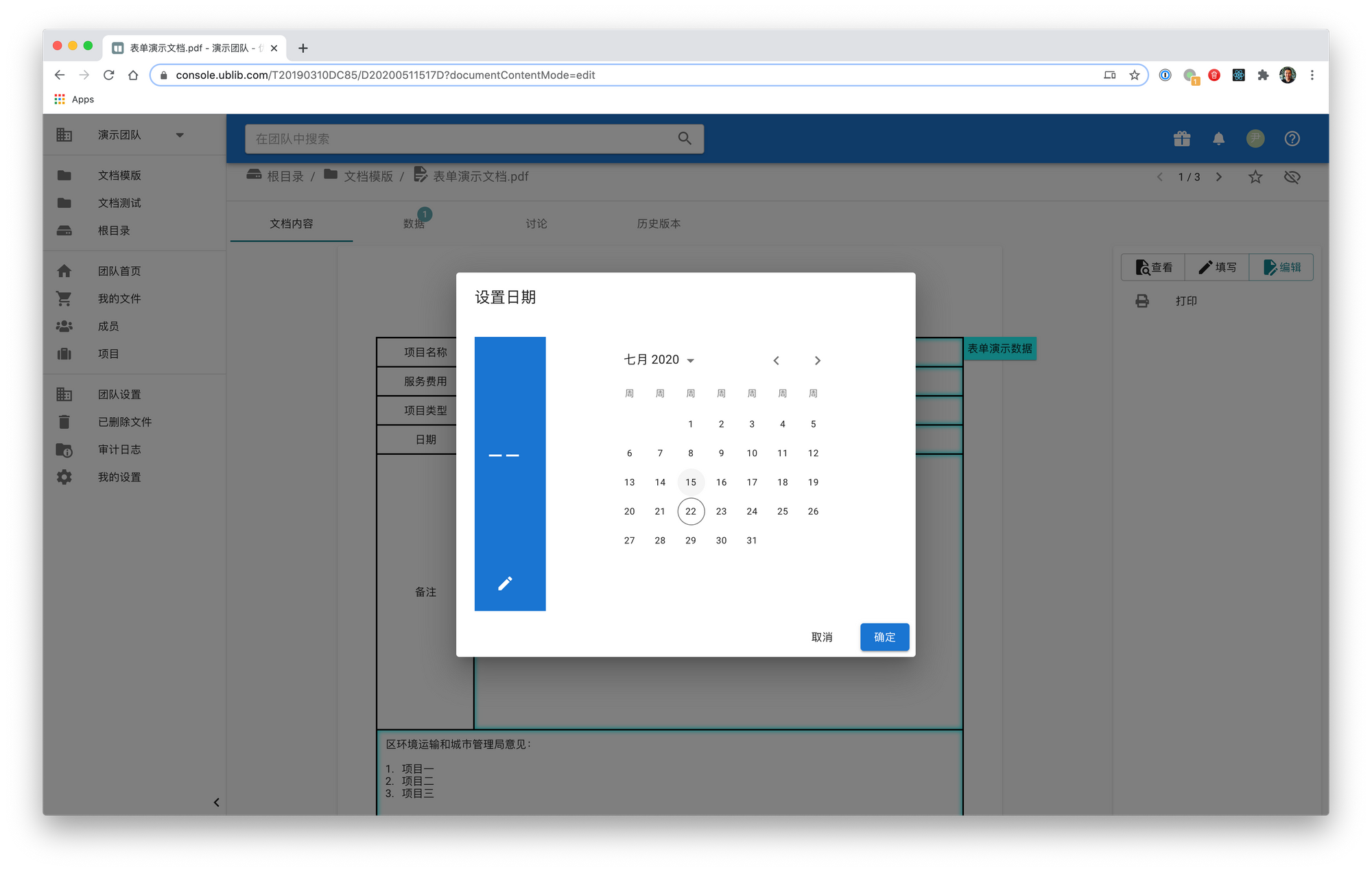Click 取消 to cancel date dialog
Image resolution: width=1372 pixels, height=872 pixels.
coord(821,637)
